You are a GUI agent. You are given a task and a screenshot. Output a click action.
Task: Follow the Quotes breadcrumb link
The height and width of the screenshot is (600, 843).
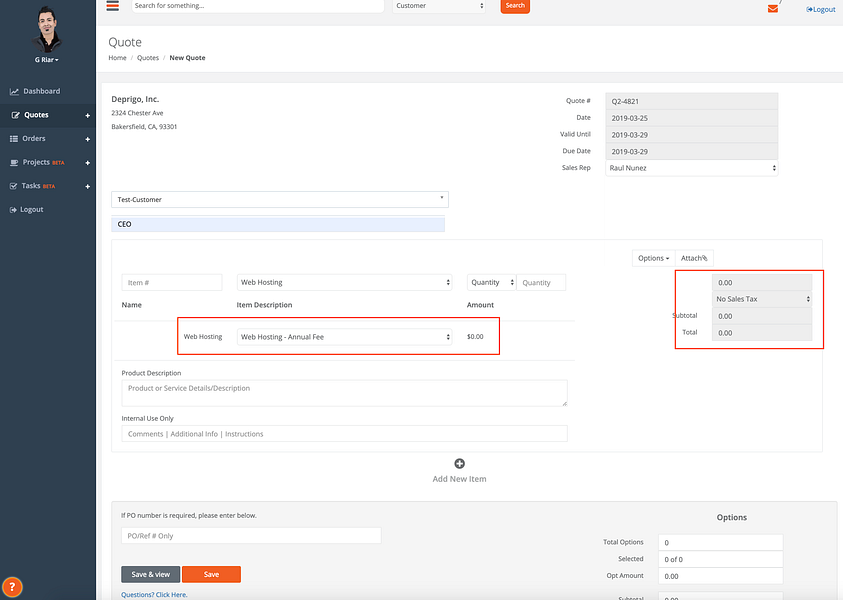[148, 58]
